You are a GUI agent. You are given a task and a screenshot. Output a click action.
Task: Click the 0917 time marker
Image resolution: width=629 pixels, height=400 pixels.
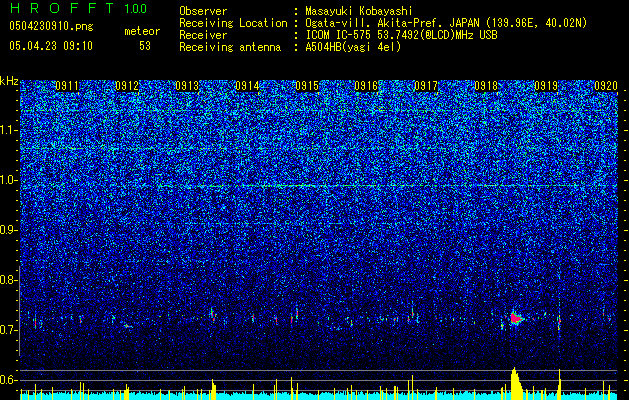426,86
